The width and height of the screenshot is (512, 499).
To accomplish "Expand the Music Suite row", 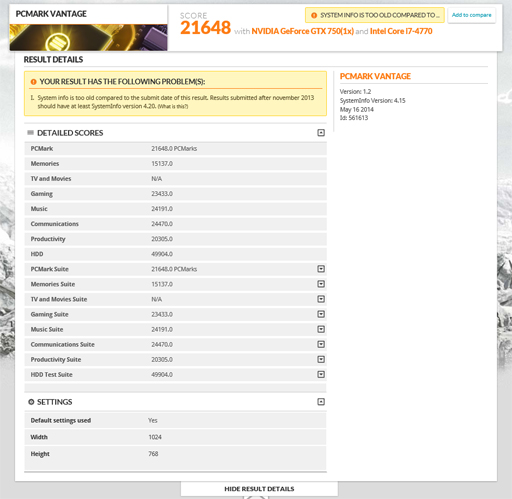I will (x=321, y=329).
